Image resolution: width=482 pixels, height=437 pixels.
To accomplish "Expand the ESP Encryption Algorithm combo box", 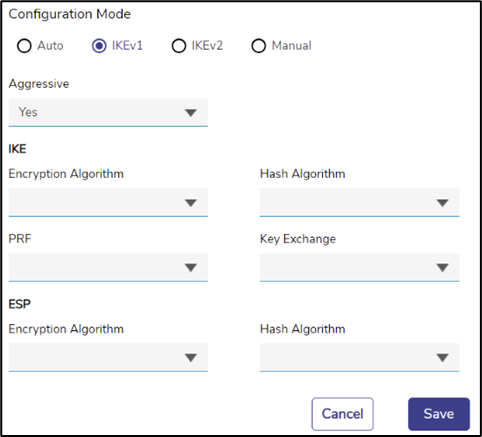I will tap(108, 358).
